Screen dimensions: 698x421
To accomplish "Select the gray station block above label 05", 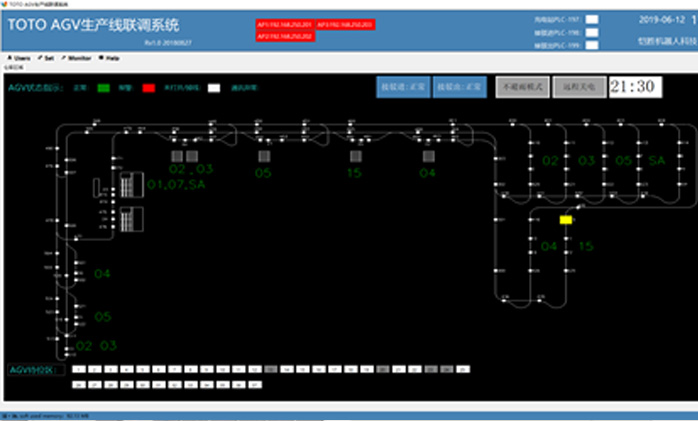I will (x=264, y=156).
